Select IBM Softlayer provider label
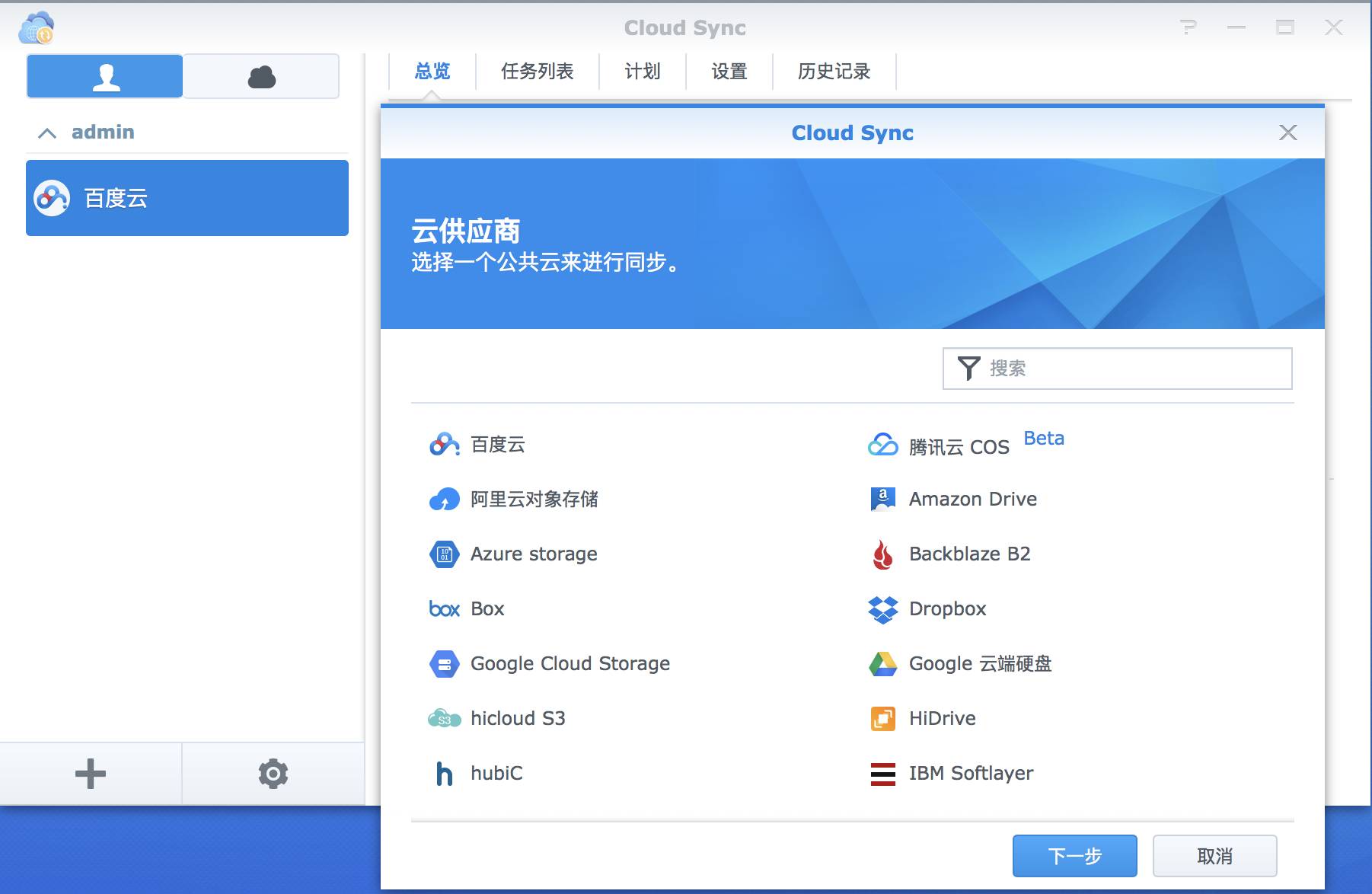Screen dimensions: 1372x894 coord(972,774)
